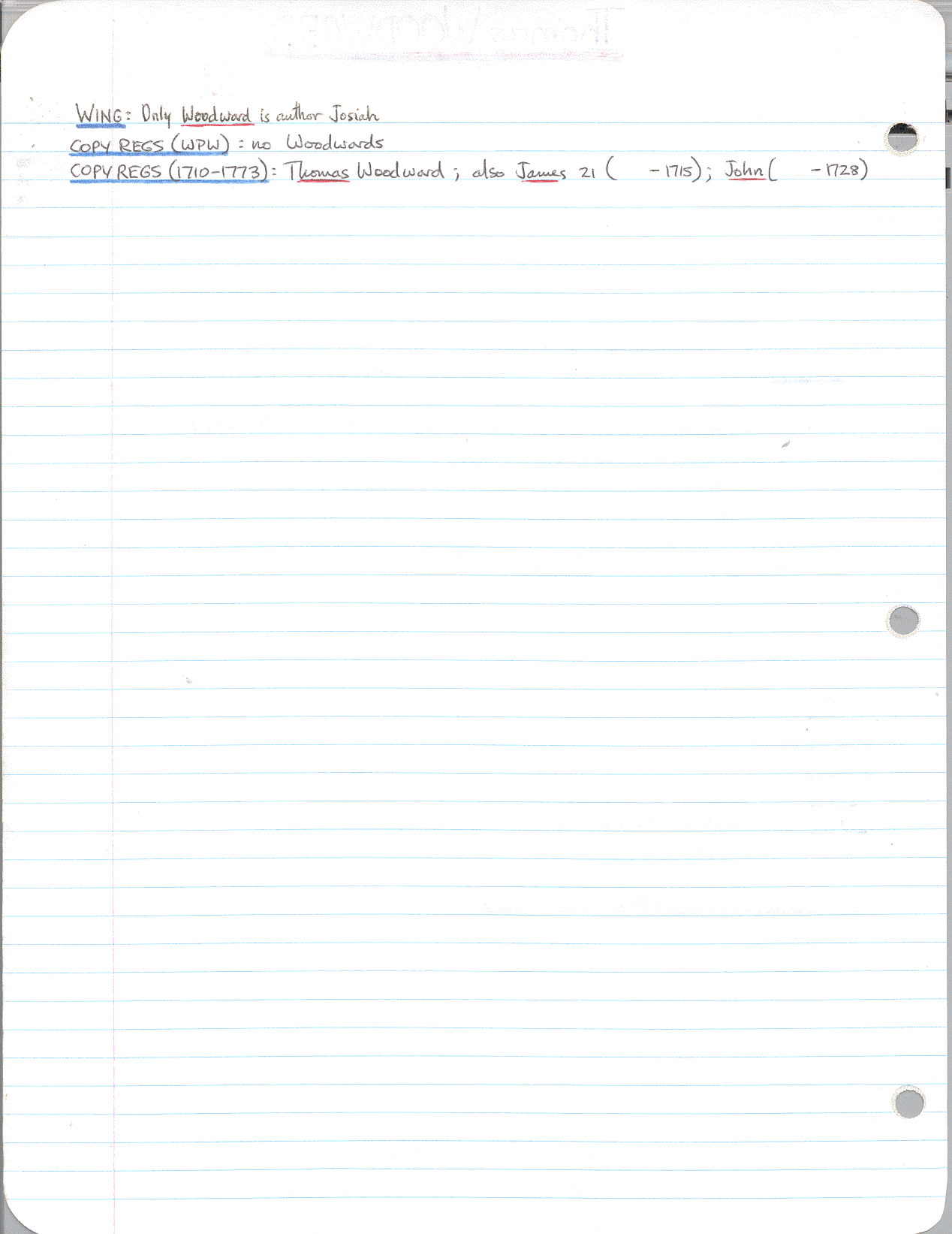Click the date -1715
The width and height of the screenshot is (952, 1234).
(672, 171)
